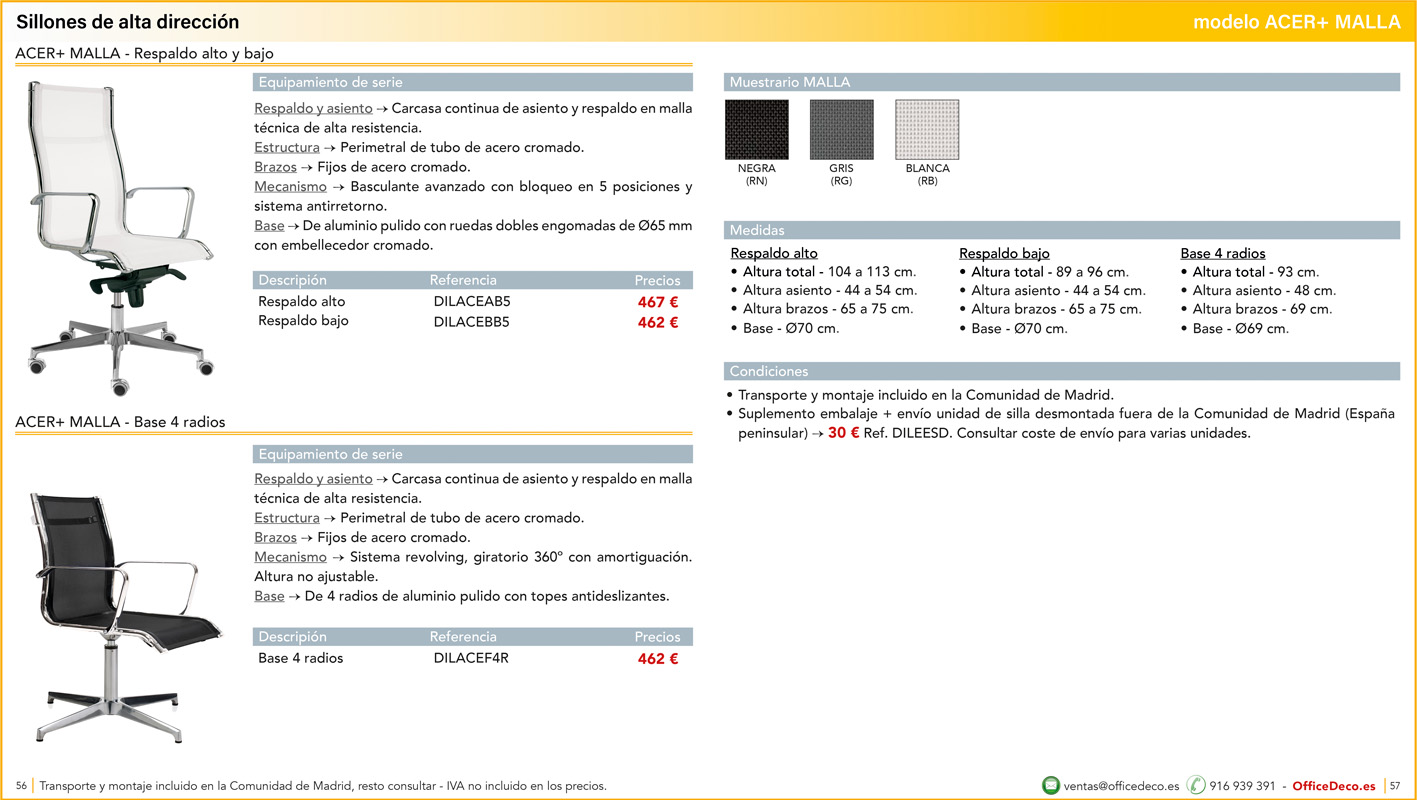Click the underlined Mecanismo term in first section
This screenshot has width=1417, height=800.
[x=290, y=187]
